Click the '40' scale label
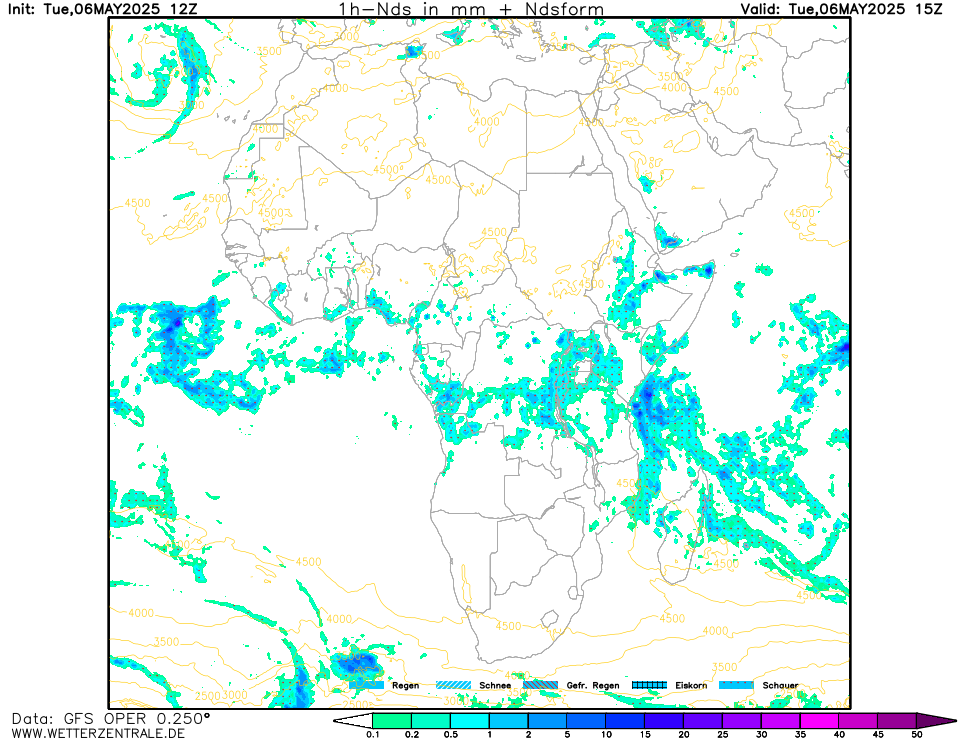The height and width of the screenshot is (741, 959). (x=839, y=735)
